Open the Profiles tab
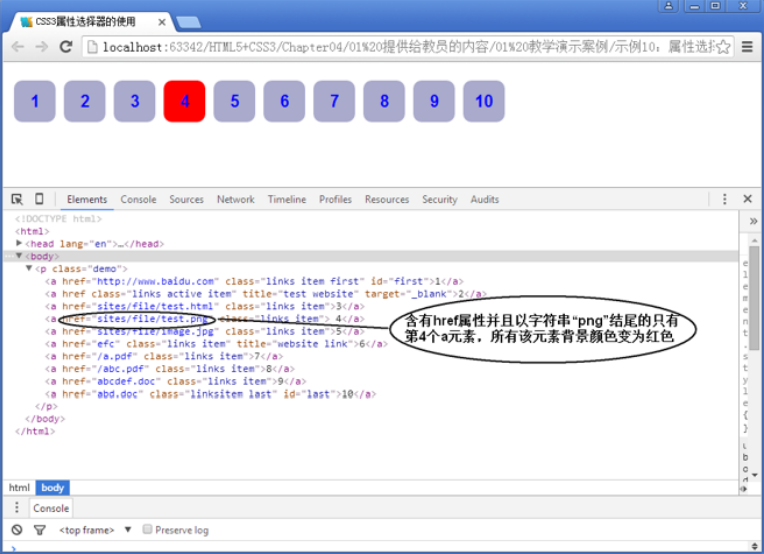This screenshot has height=554, width=764. pyautogui.click(x=335, y=199)
